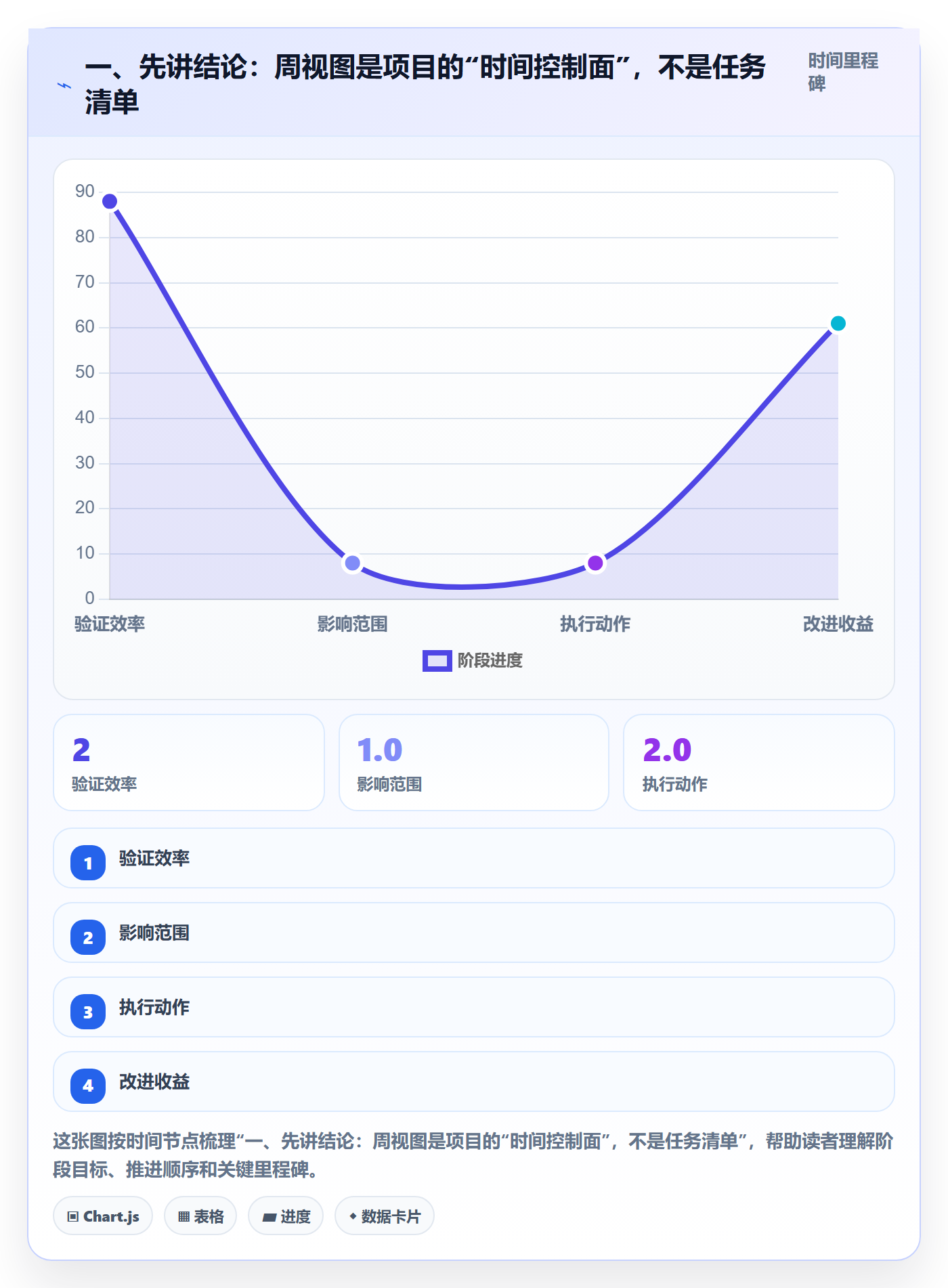Screen dimensions: 948x1288
Task: Click the Chart.js tag chip
Action: pos(103,1216)
